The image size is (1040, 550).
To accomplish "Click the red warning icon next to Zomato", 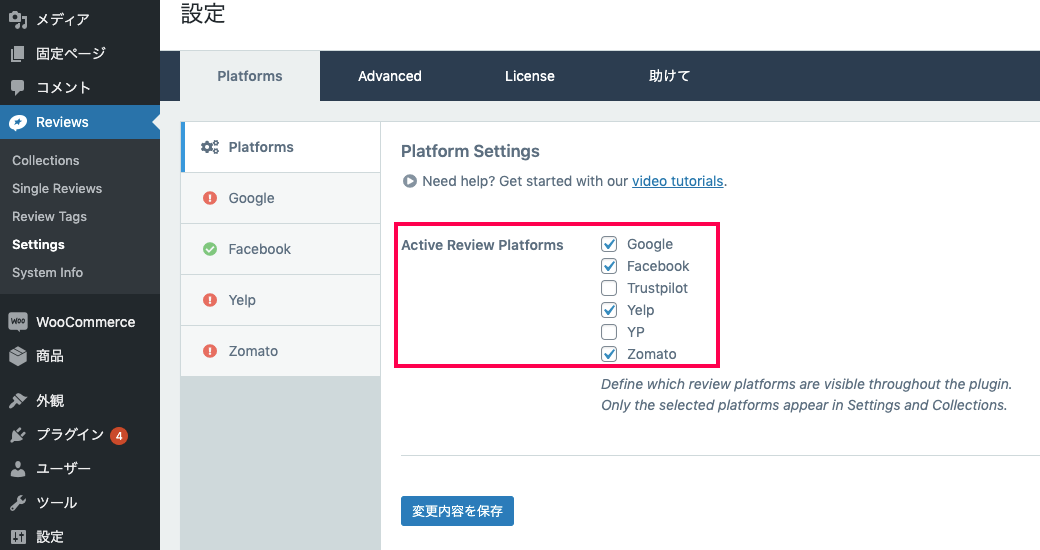I will click(x=210, y=351).
